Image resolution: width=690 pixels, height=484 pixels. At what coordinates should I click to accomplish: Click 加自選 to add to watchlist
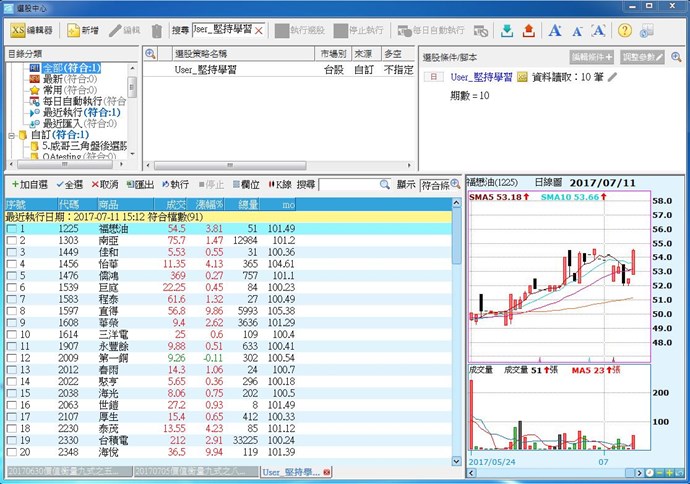[29, 185]
